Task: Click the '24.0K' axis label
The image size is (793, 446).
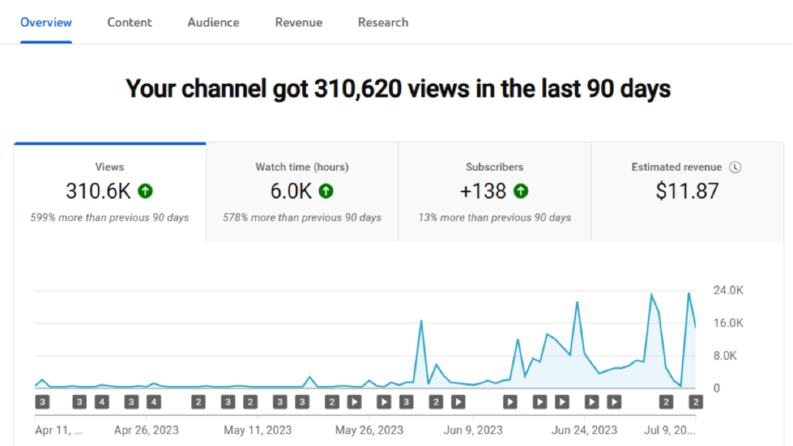Action: [x=728, y=291]
